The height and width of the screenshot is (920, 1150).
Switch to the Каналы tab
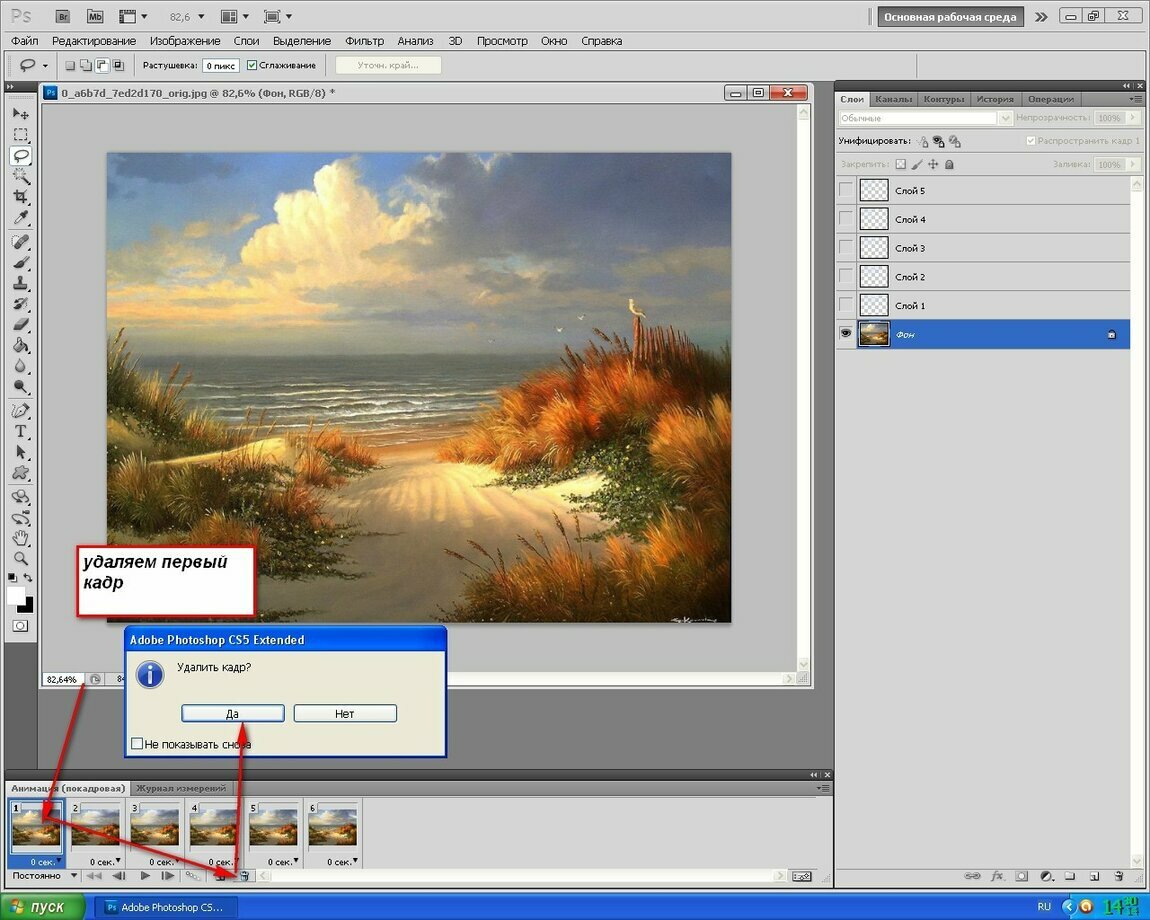(893, 99)
